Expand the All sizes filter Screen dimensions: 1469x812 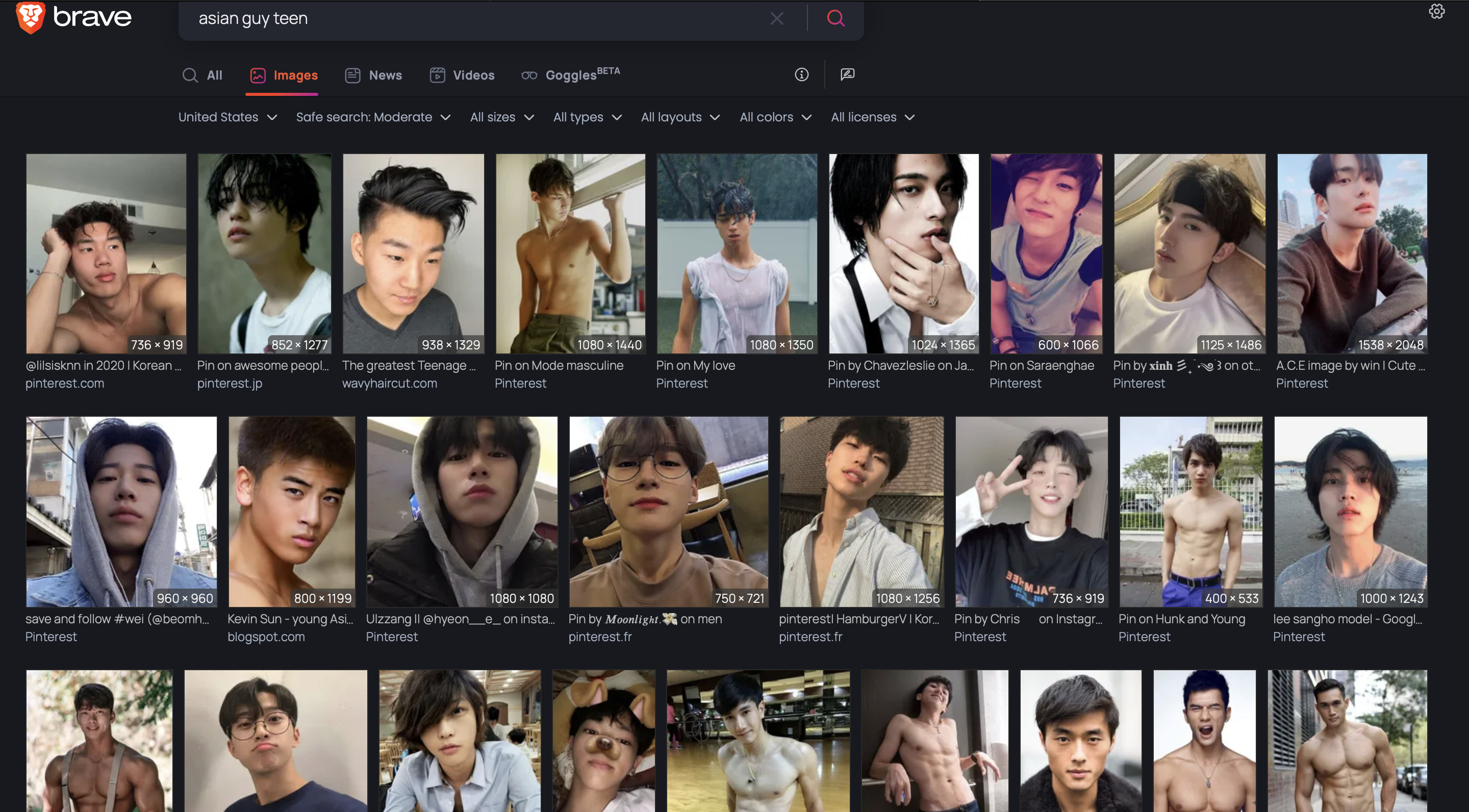tap(502, 117)
